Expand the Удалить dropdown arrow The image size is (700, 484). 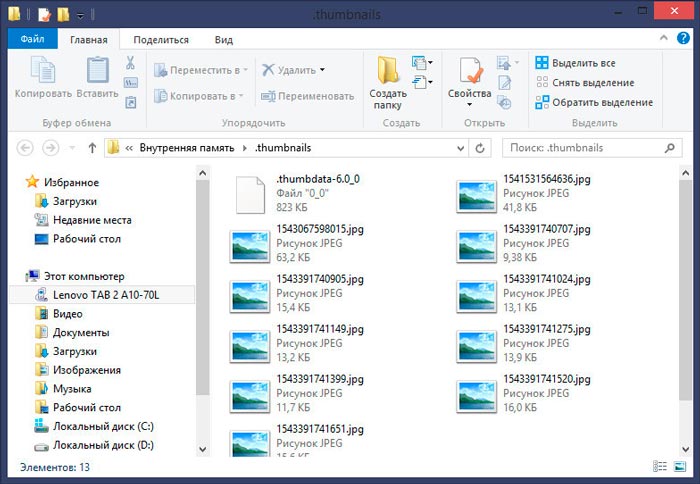point(323,70)
